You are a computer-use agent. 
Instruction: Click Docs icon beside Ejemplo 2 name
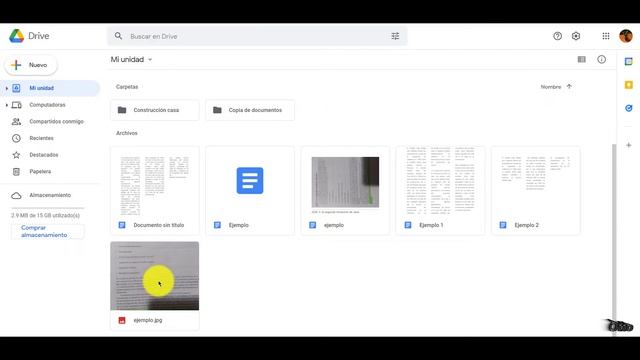(x=503, y=225)
